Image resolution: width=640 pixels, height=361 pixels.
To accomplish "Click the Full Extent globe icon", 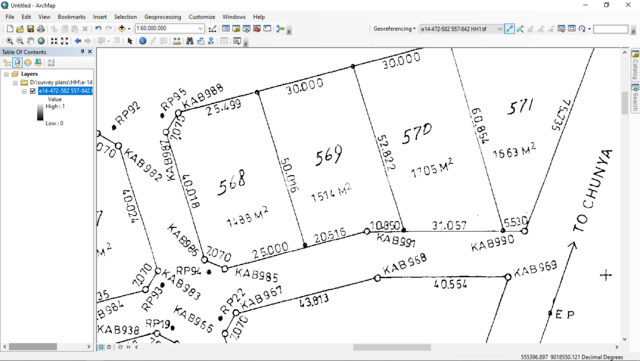I will pyautogui.click(x=41, y=41).
